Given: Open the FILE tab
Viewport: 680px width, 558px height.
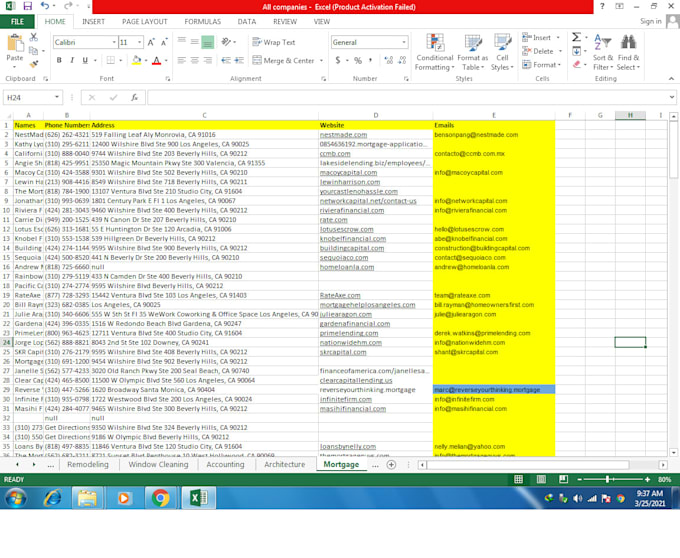Looking at the screenshot, I should click(x=17, y=22).
